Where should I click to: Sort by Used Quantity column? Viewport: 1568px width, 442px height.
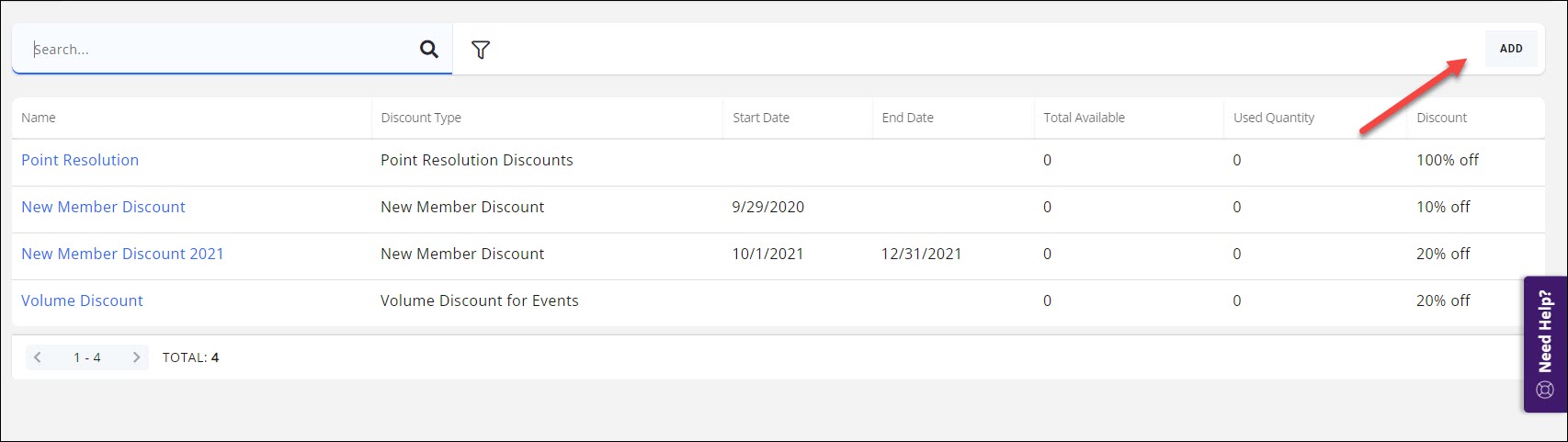[x=1273, y=118]
